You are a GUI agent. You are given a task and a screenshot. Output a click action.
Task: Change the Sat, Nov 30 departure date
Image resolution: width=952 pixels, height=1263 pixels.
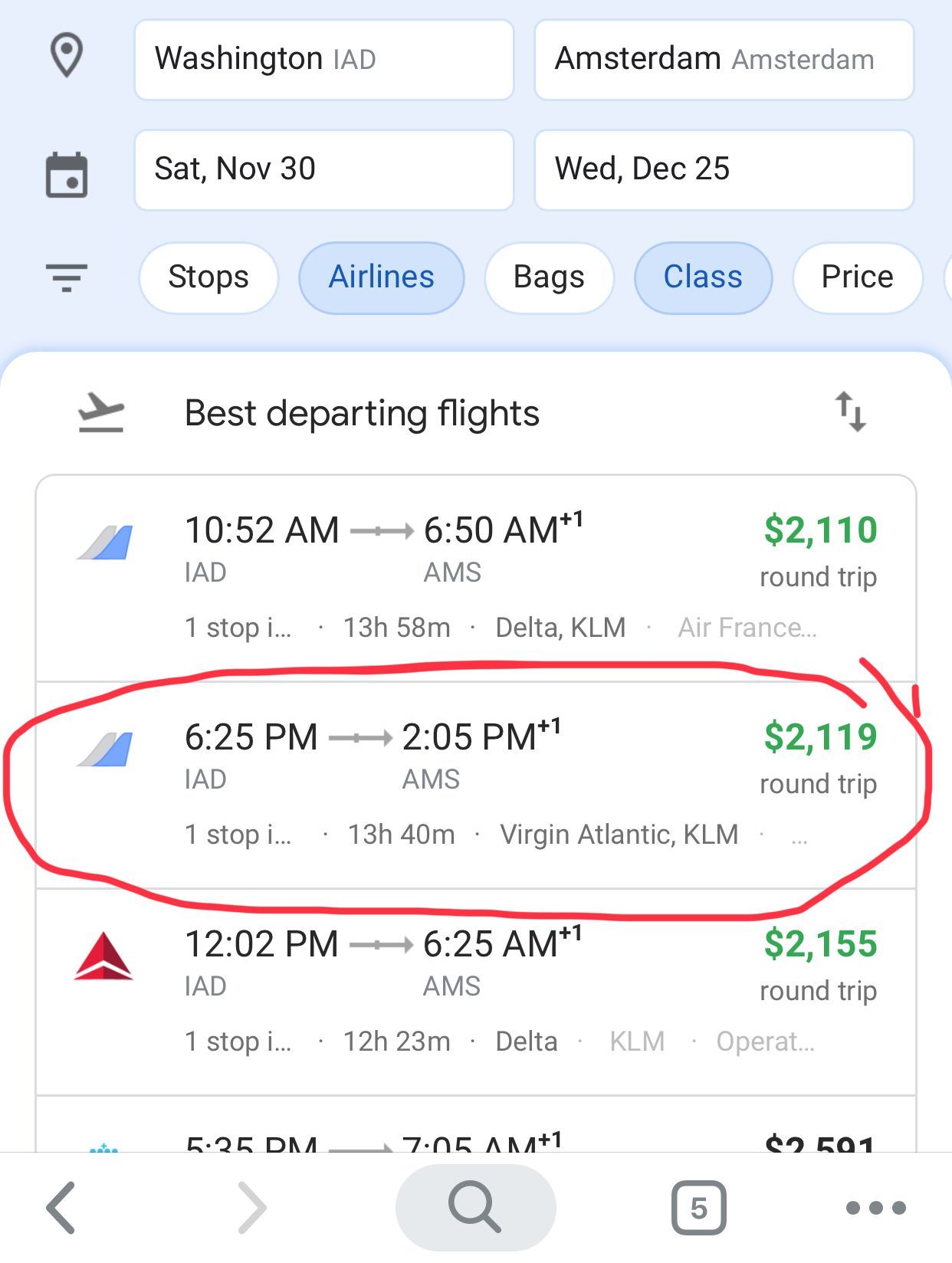[x=324, y=169]
